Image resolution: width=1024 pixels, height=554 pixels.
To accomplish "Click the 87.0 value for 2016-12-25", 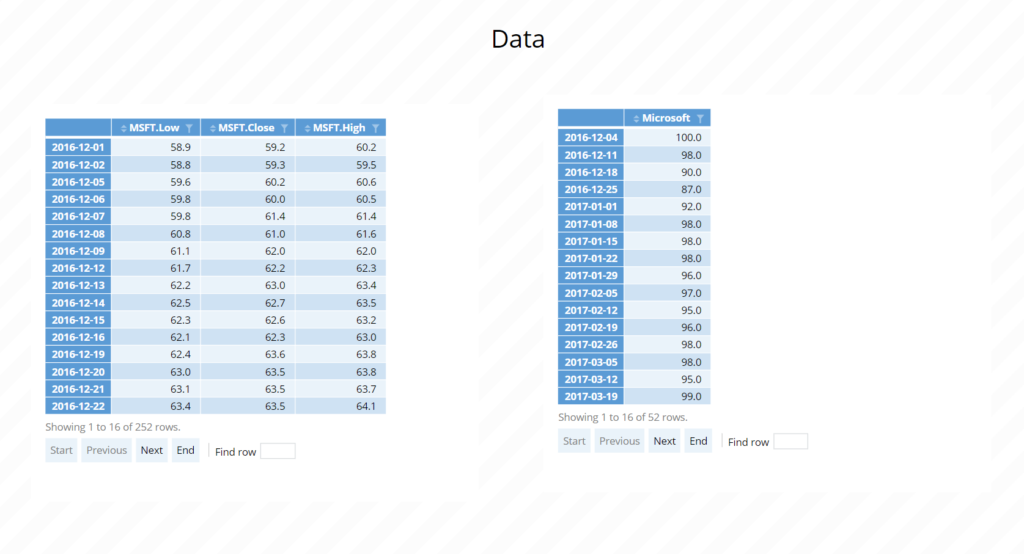I will coord(691,189).
